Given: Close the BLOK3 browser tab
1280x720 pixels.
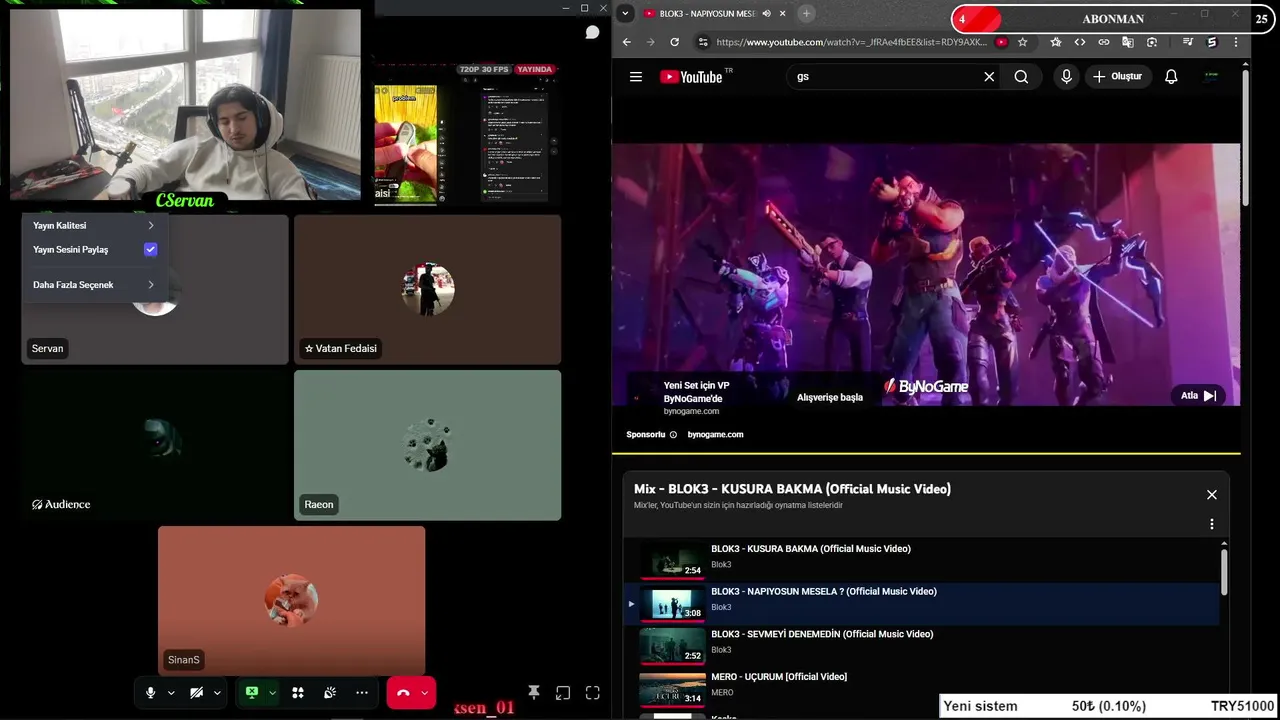Looking at the screenshot, I should click(782, 13).
